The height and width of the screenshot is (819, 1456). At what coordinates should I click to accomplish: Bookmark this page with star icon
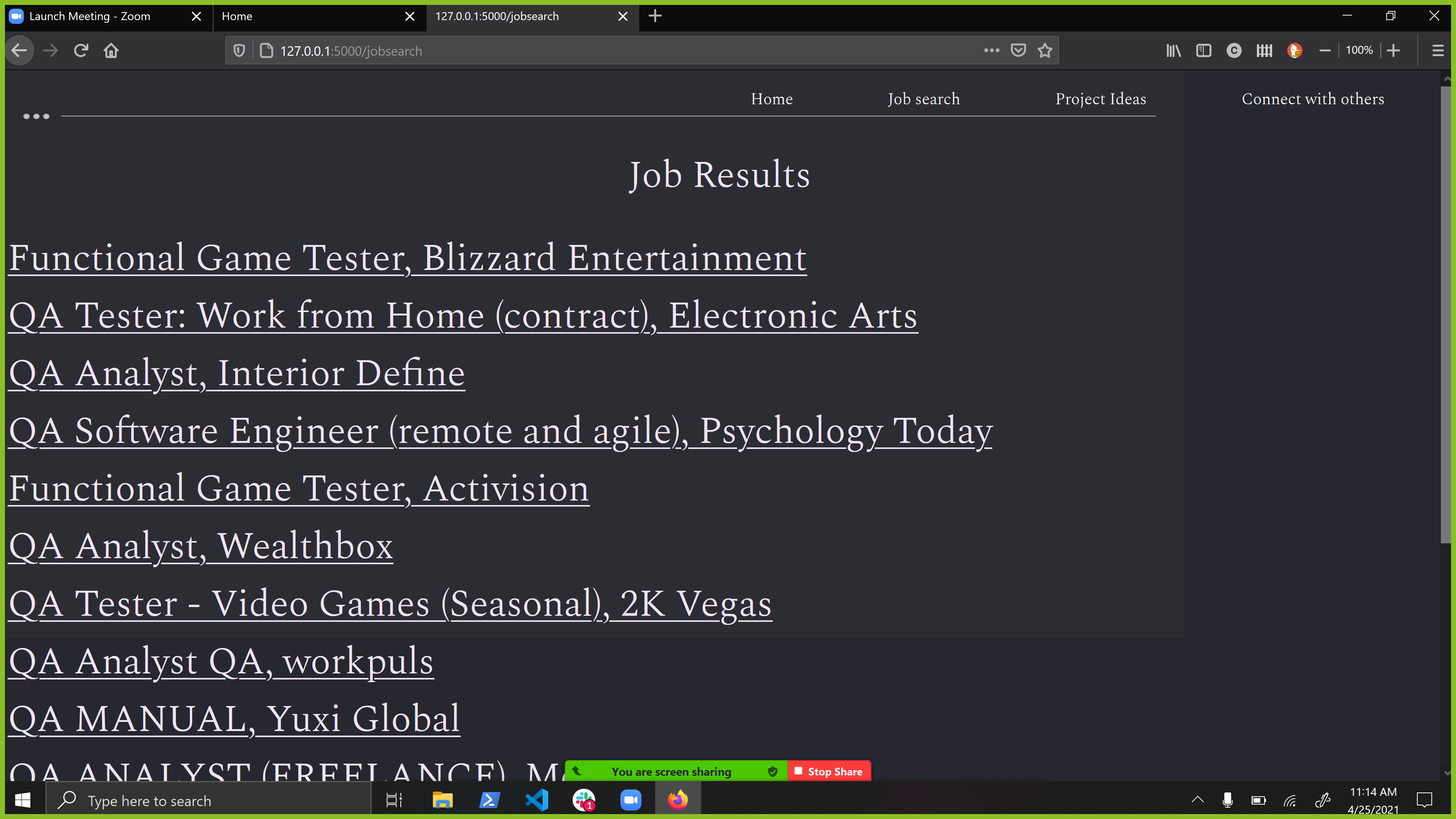pos(1045,51)
